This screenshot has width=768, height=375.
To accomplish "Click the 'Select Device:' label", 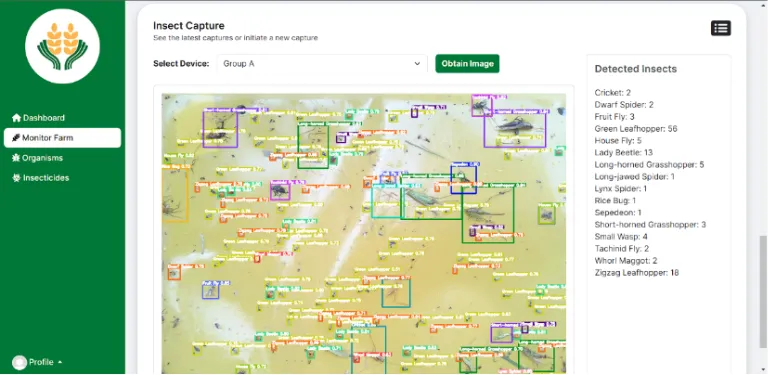I will click(x=181, y=64).
